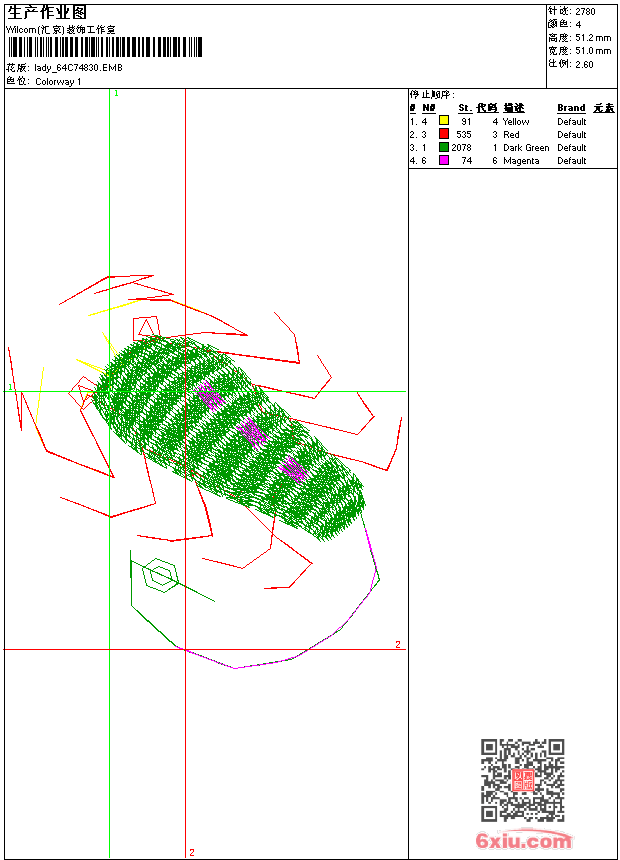The height and width of the screenshot is (860, 620).
Task: Click the height value 51.2 mm
Action: 593,38
